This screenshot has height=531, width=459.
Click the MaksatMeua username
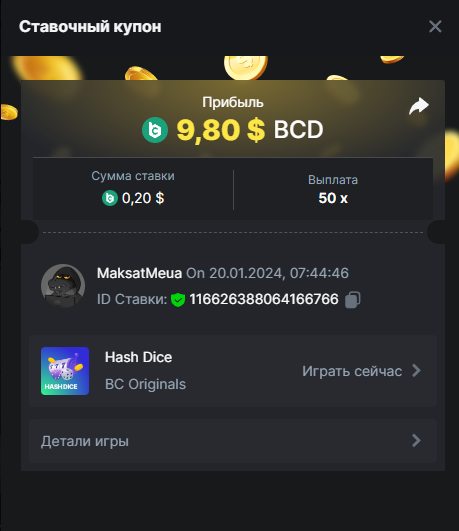point(139,273)
